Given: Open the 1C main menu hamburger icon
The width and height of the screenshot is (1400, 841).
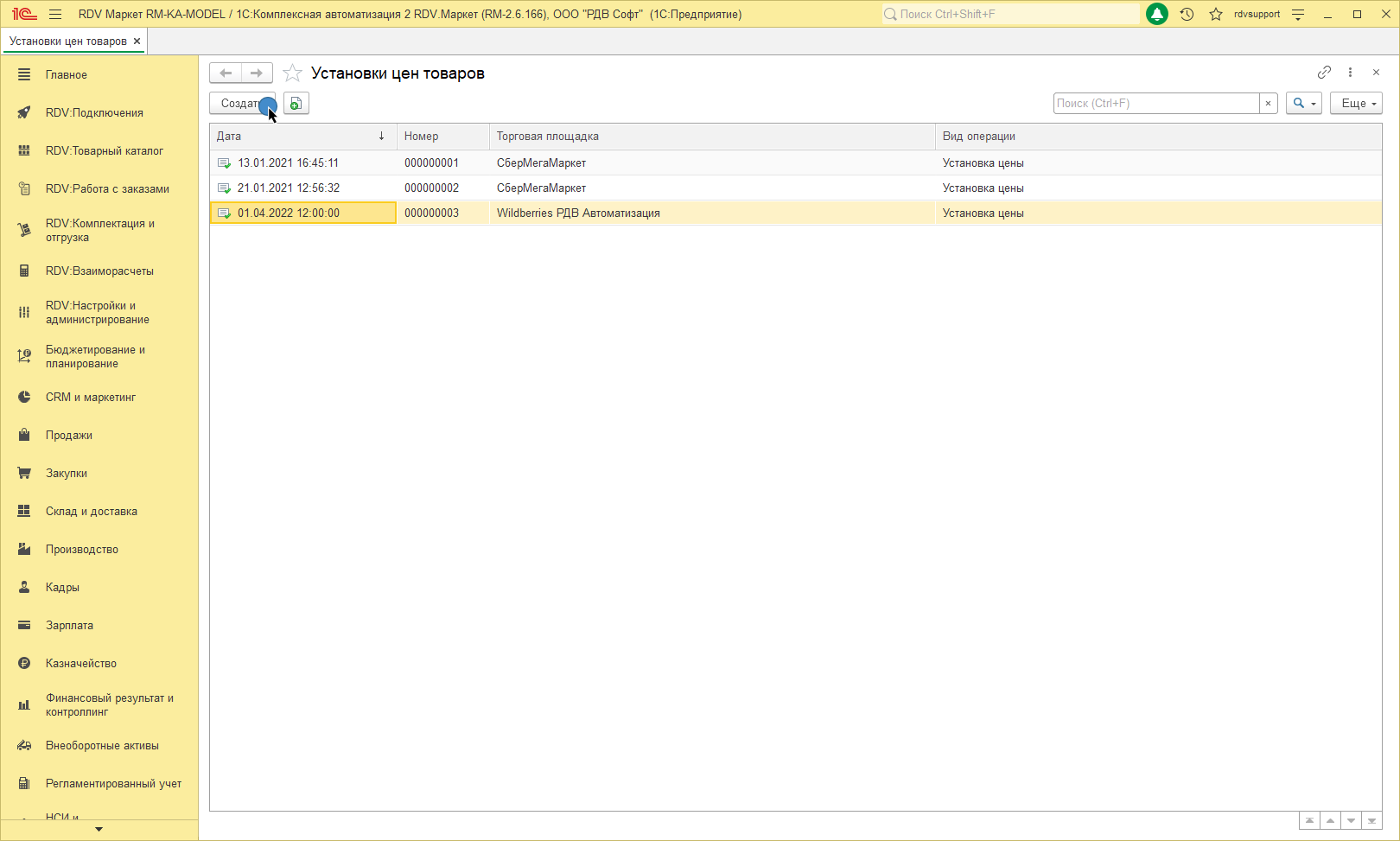Looking at the screenshot, I should pos(55,14).
